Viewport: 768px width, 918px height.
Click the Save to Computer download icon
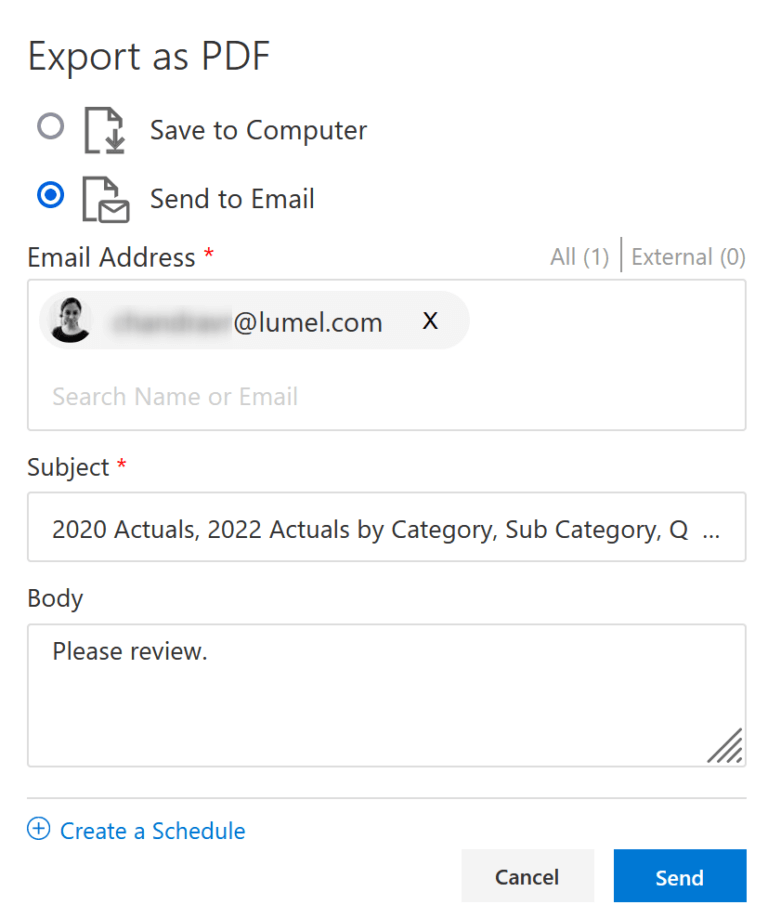point(105,131)
